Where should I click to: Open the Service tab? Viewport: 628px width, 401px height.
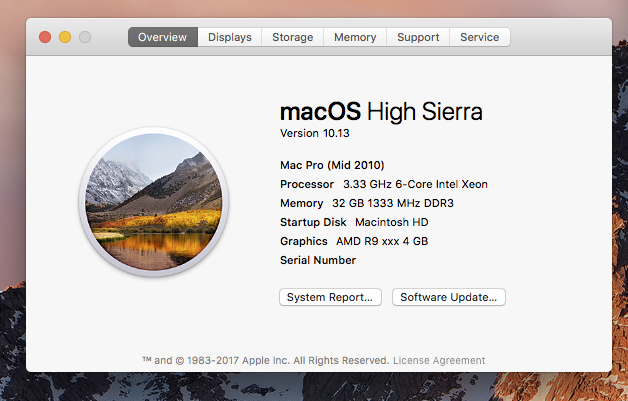click(x=480, y=37)
